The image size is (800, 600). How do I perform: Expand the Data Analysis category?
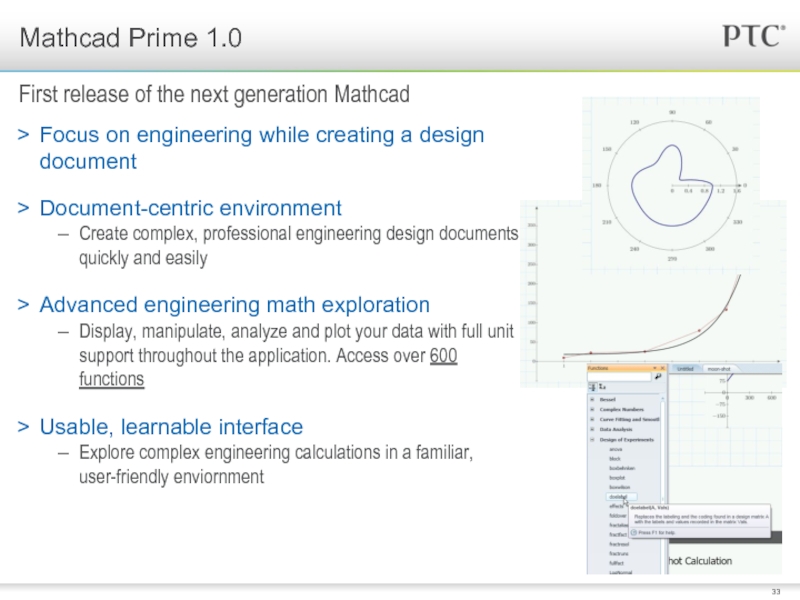[x=592, y=430]
